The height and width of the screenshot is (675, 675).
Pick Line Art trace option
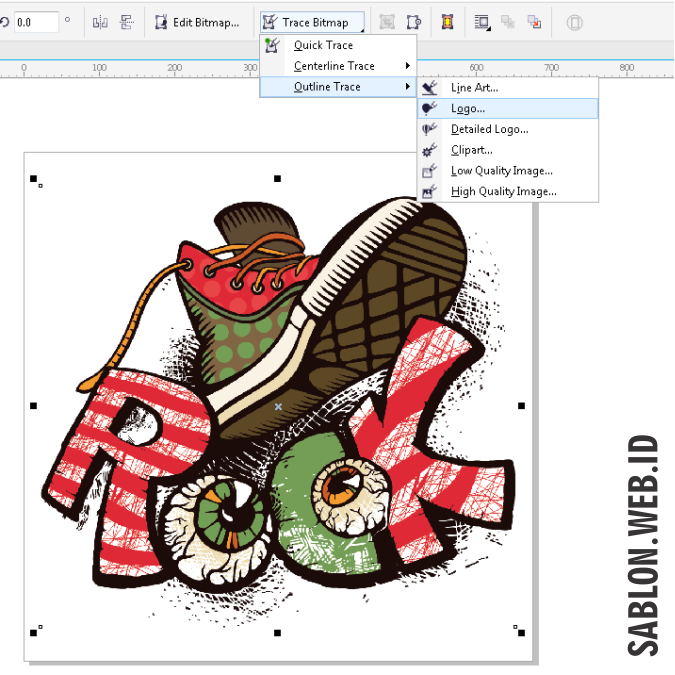click(508, 88)
